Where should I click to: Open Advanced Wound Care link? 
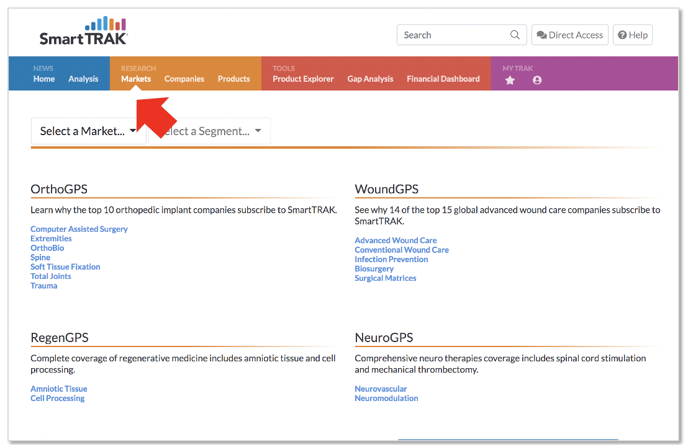(x=396, y=240)
